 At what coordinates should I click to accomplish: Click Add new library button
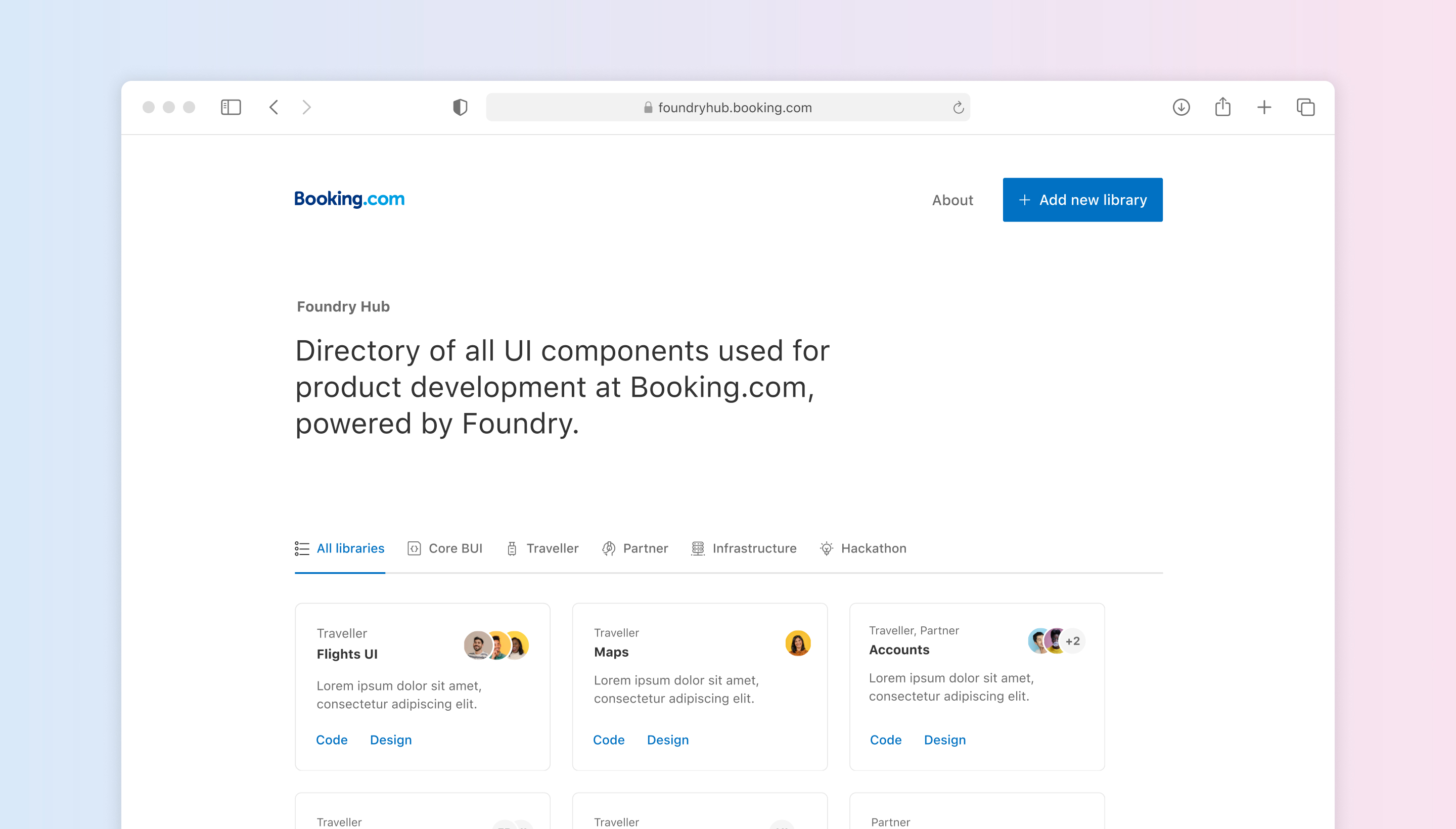click(1082, 200)
